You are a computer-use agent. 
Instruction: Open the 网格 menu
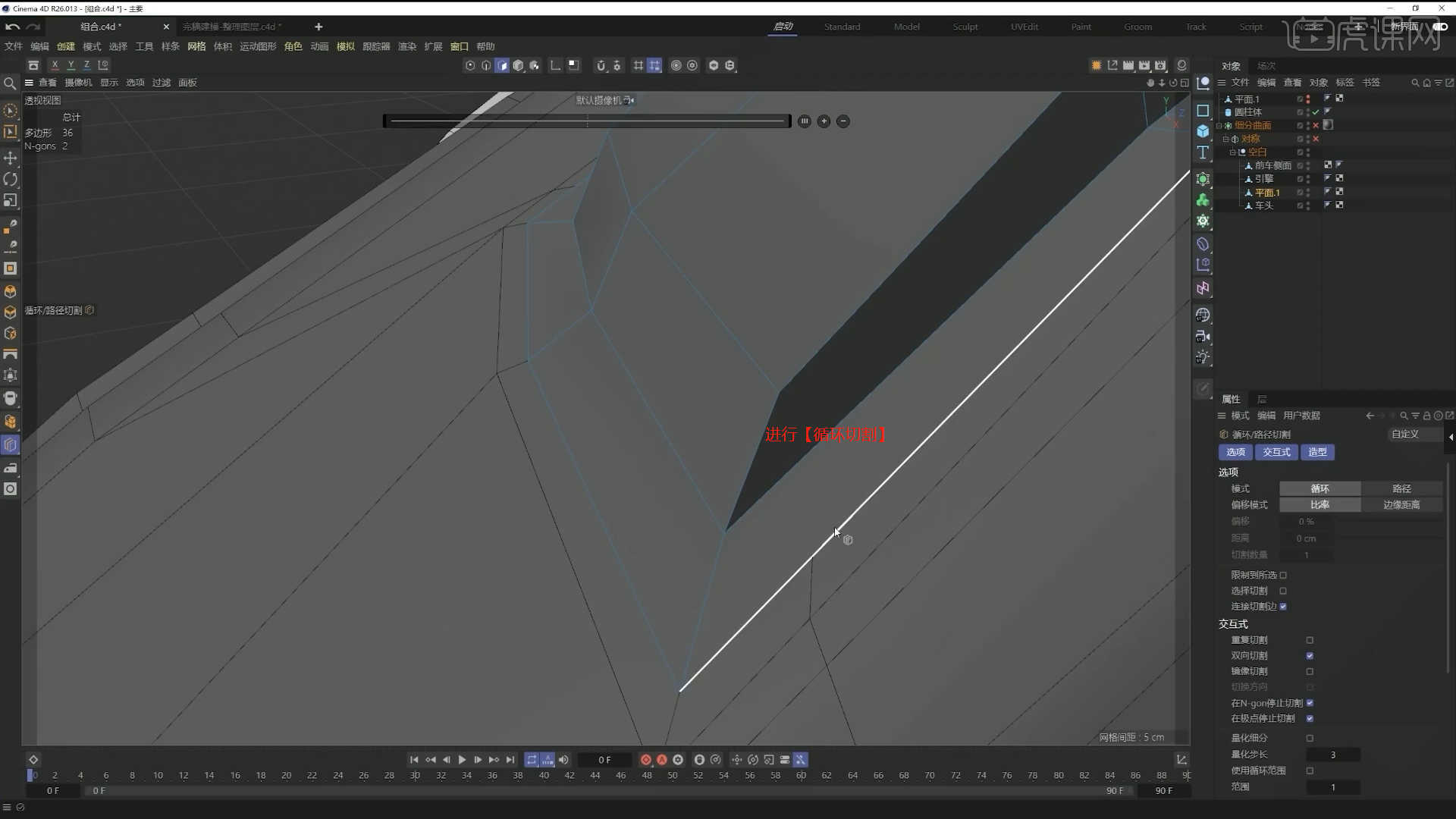(x=196, y=46)
